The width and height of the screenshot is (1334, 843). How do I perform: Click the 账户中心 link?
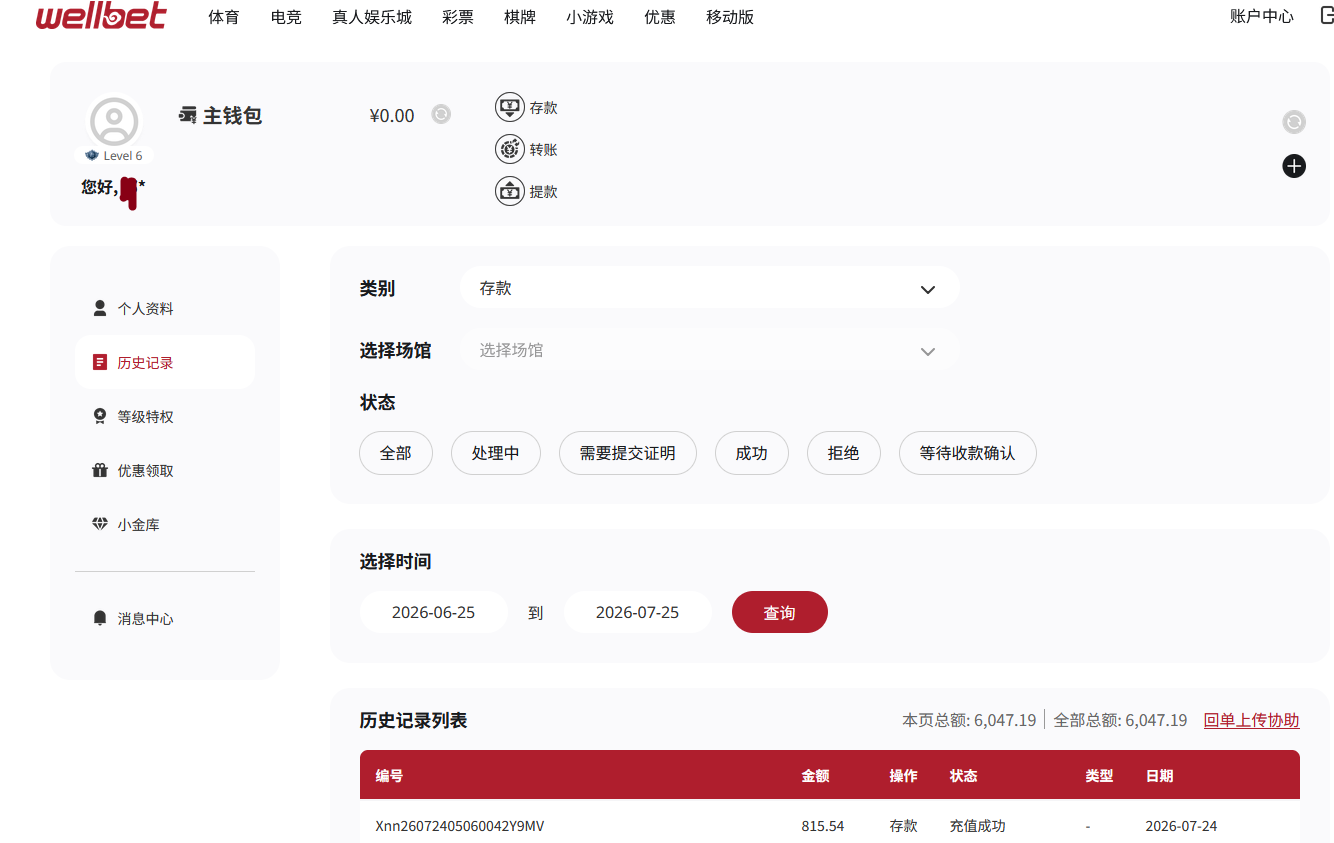(1262, 16)
